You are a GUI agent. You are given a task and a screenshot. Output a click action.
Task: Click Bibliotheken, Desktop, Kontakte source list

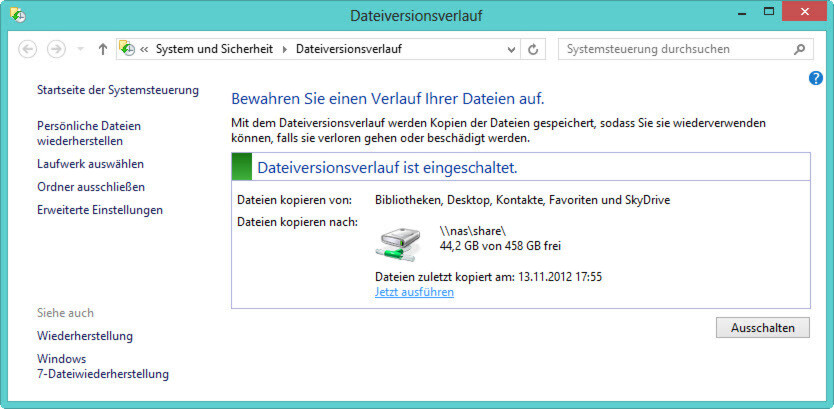522,201
